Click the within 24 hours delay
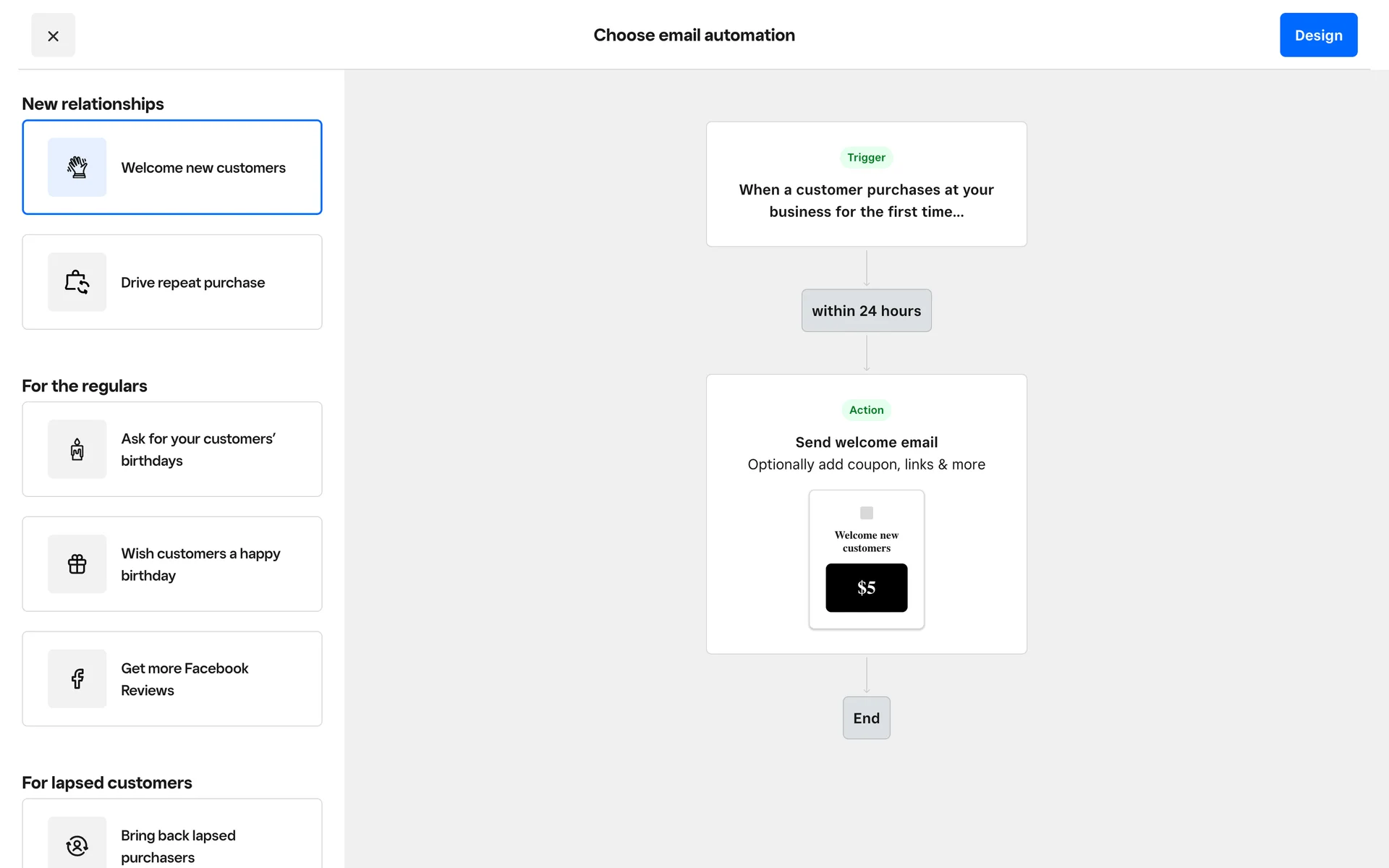Viewport: 1389px width, 868px height. pyautogui.click(x=866, y=311)
